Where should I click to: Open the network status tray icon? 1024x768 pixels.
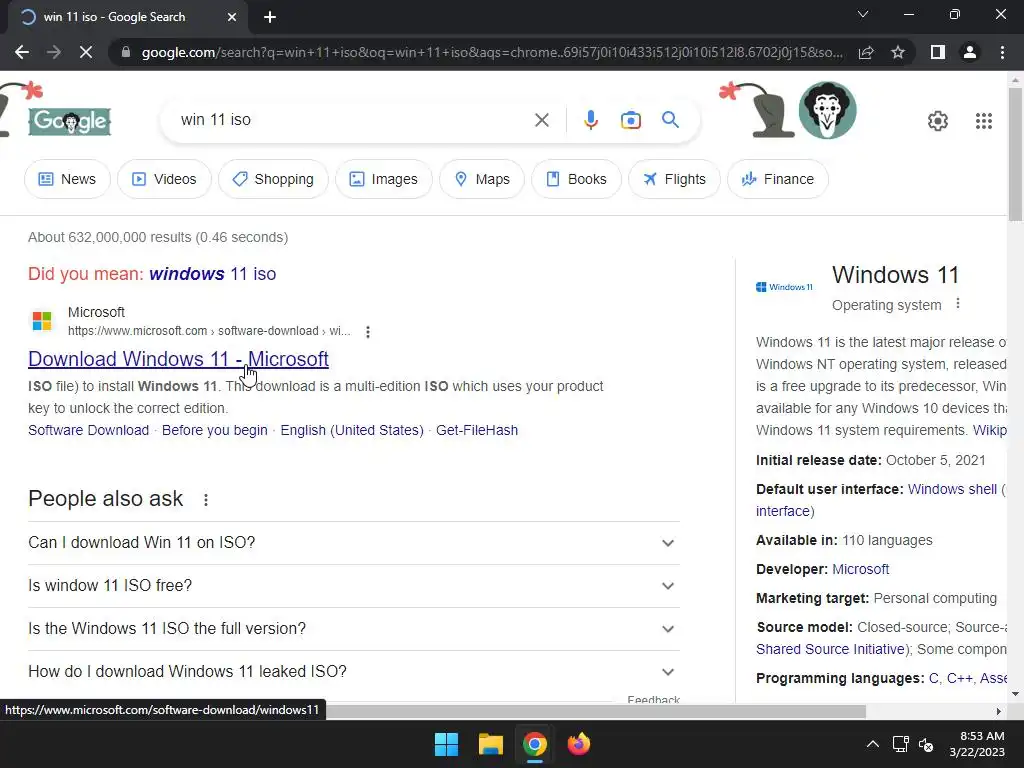[x=901, y=744]
